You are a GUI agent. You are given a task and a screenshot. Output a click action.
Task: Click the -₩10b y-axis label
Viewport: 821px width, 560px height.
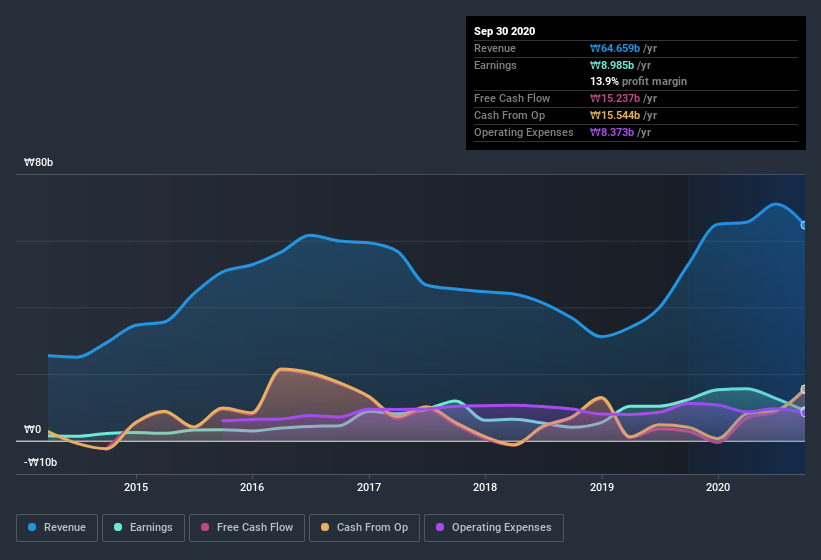click(40, 462)
